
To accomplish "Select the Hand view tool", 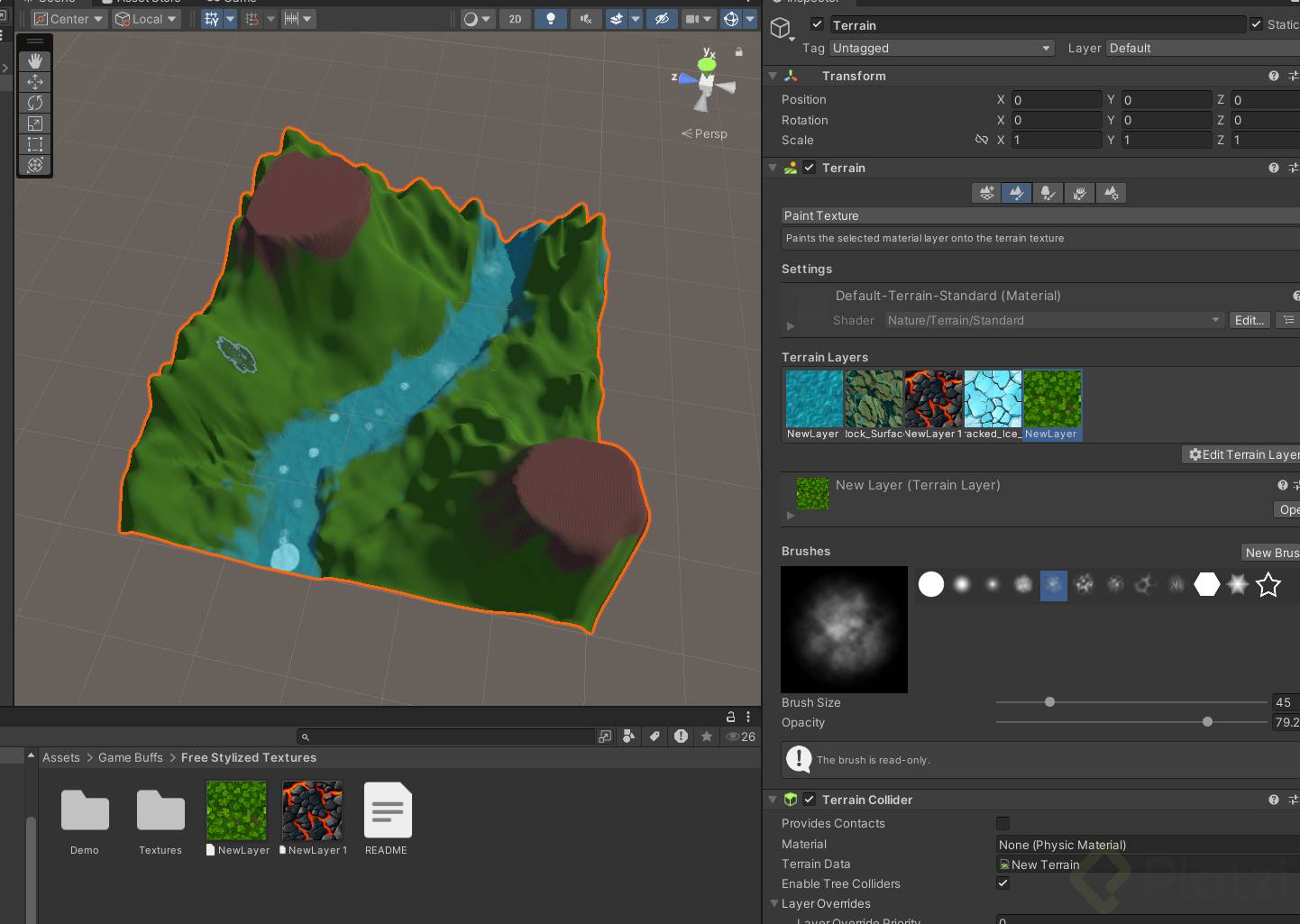I will click(x=35, y=61).
